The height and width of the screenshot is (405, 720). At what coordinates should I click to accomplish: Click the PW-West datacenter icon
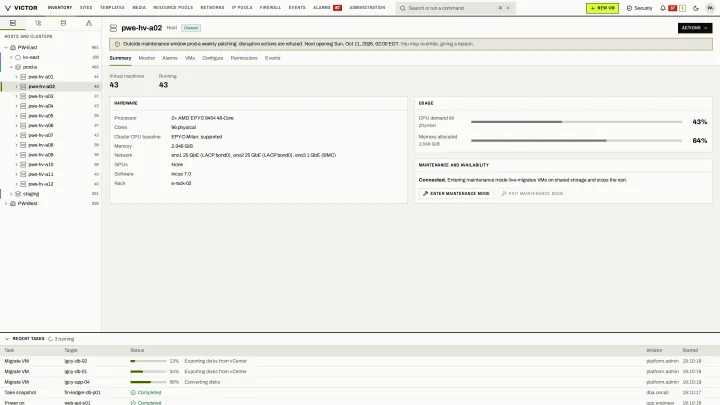[13, 203]
